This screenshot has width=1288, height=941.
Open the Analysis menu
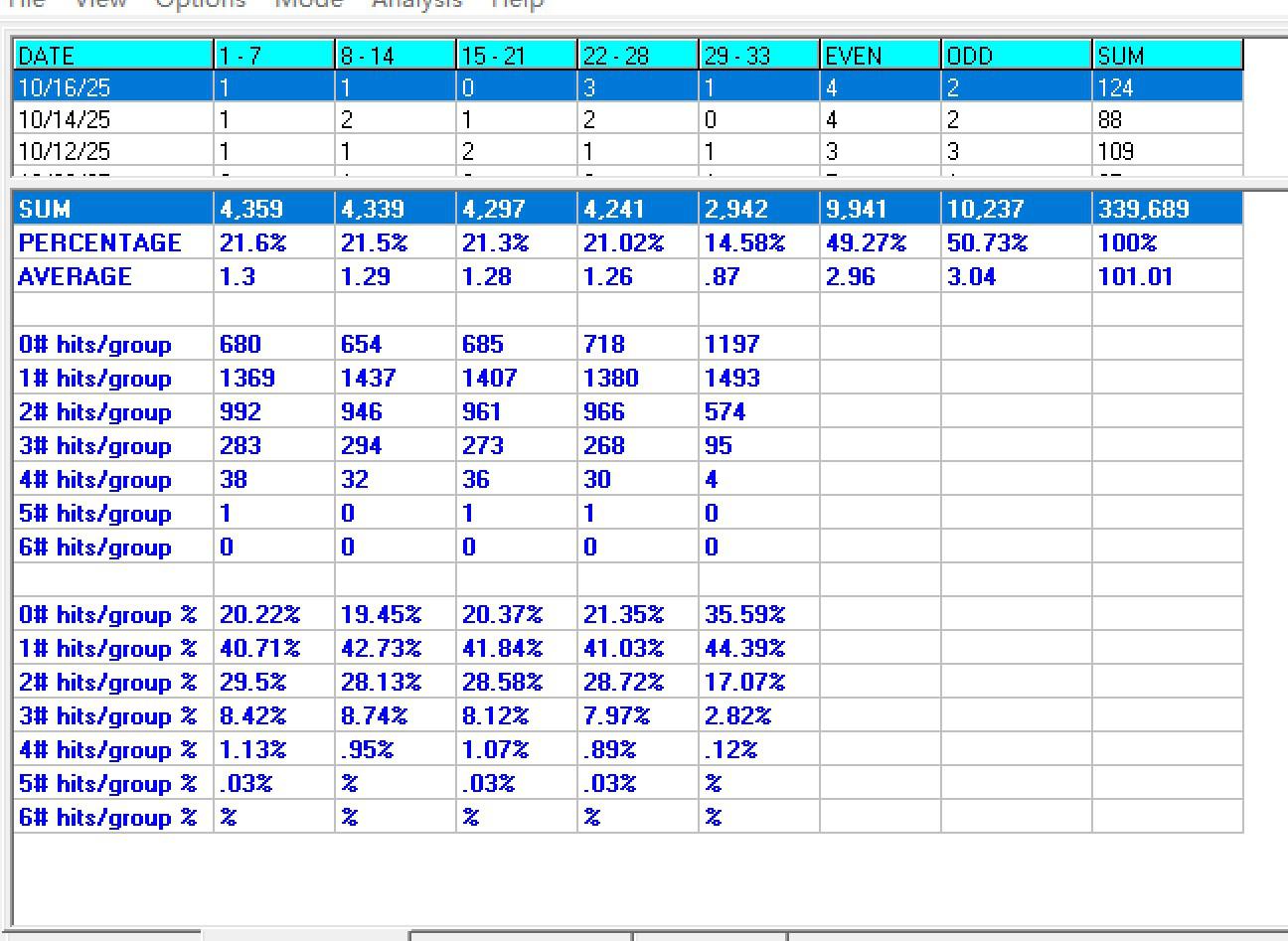click(x=416, y=4)
